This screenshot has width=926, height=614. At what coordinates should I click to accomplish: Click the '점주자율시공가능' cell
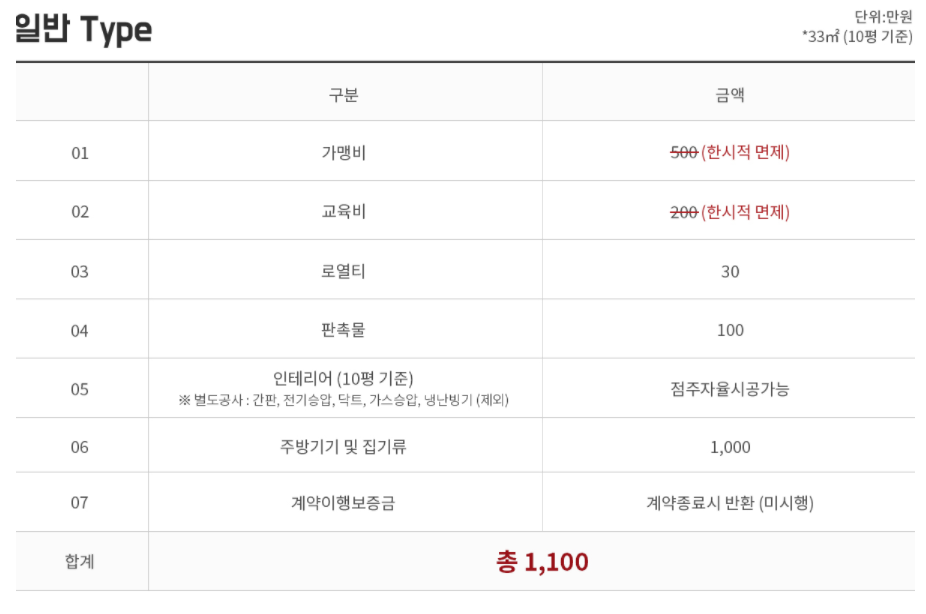coord(730,388)
